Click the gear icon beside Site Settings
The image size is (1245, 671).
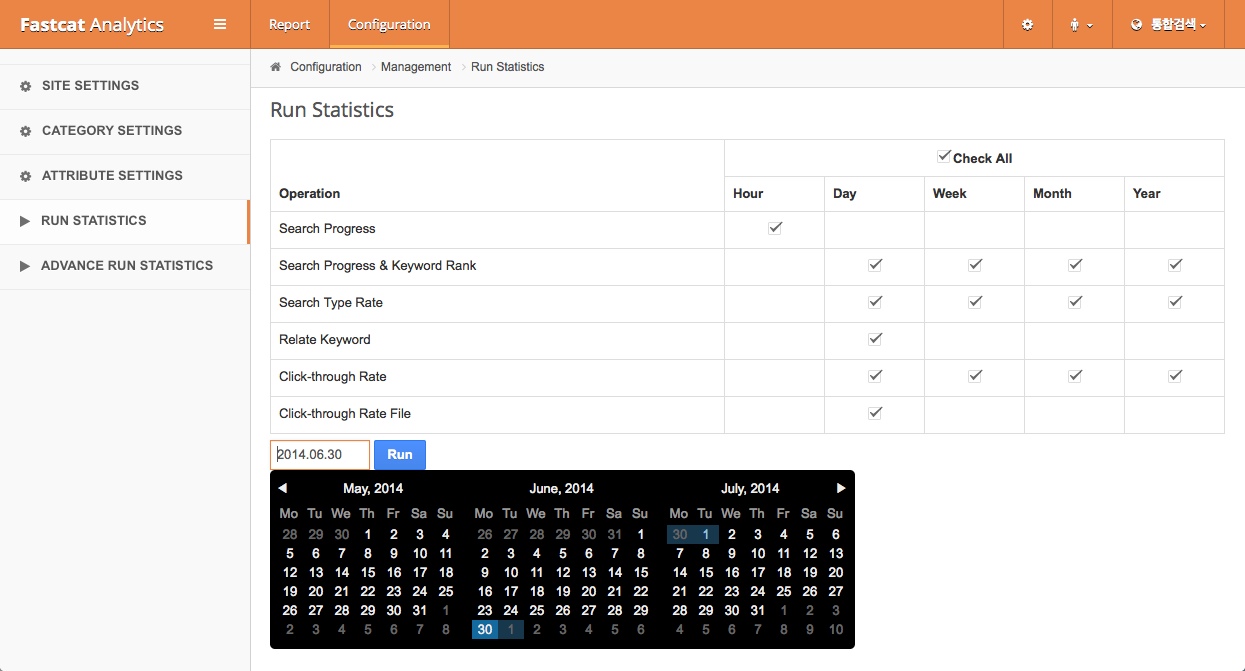pos(26,86)
